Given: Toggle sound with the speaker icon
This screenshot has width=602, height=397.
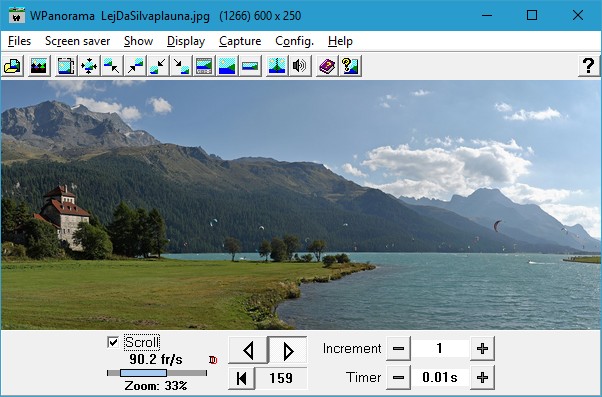Looking at the screenshot, I should point(300,66).
